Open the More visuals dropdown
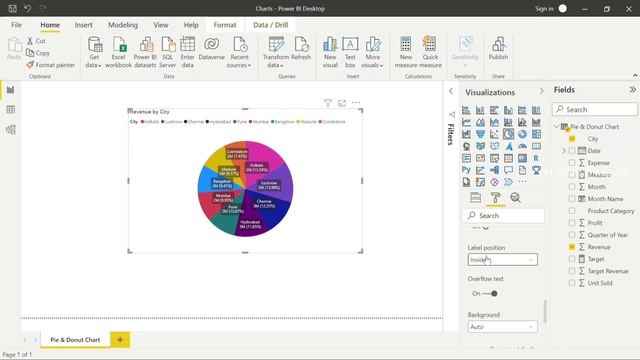The width and height of the screenshot is (640, 360). 372,52
